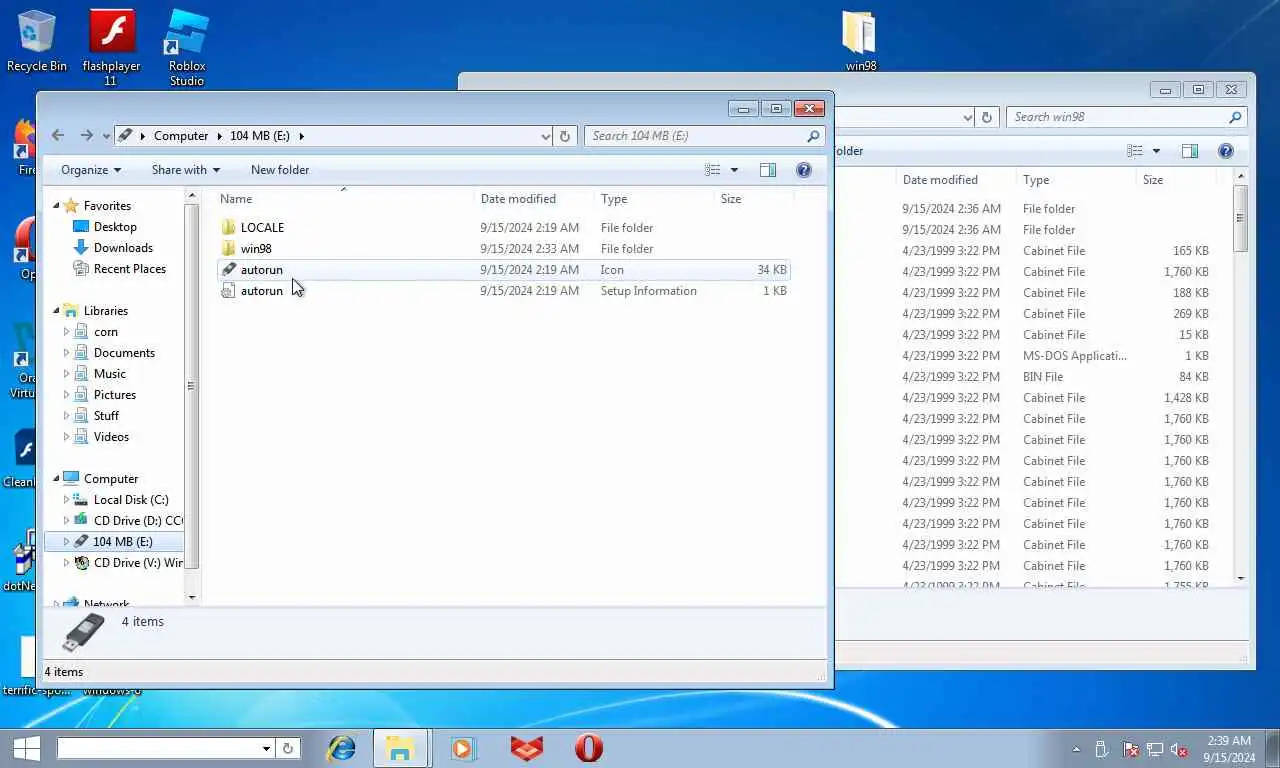Open the red cube taskbar icon

pyautogui.click(x=526, y=748)
